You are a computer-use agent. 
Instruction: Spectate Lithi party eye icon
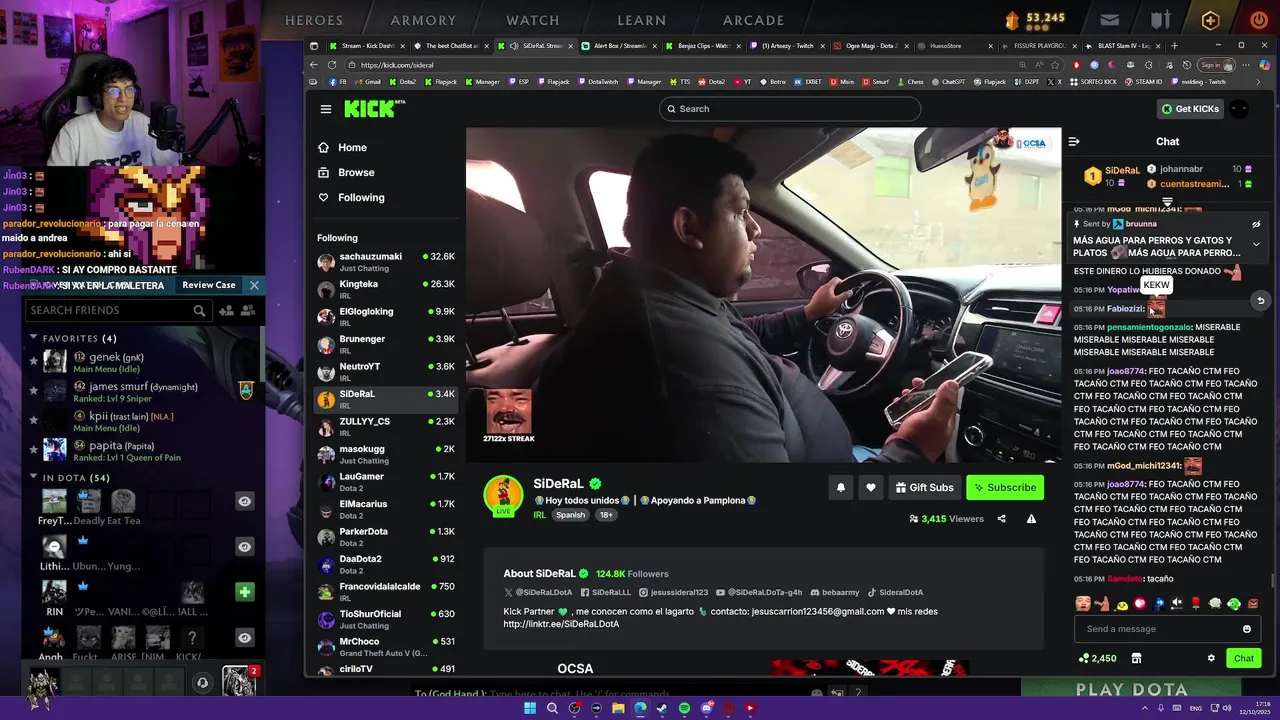click(244, 547)
